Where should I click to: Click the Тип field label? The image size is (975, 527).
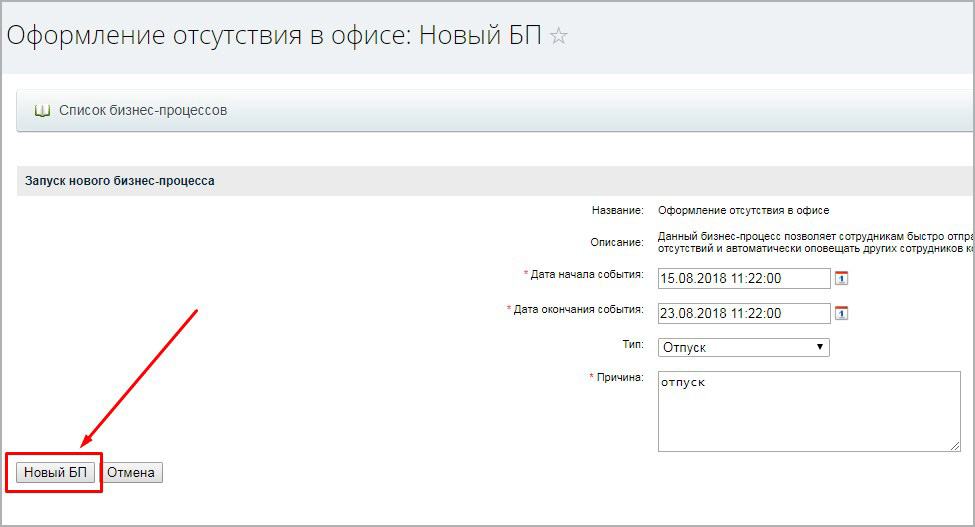(632, 343)
